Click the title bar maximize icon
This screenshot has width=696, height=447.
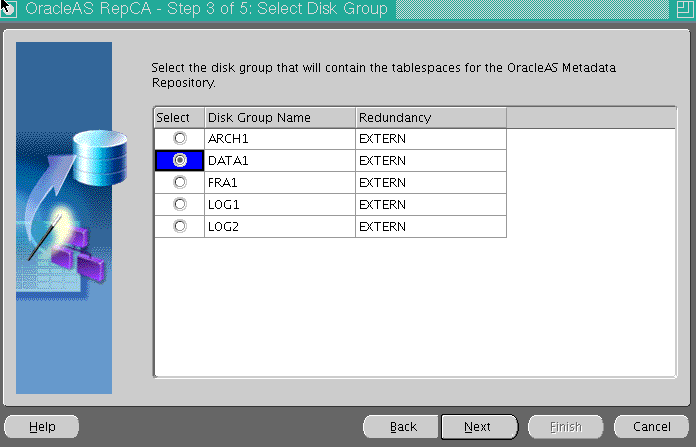(x=685, y=9)
